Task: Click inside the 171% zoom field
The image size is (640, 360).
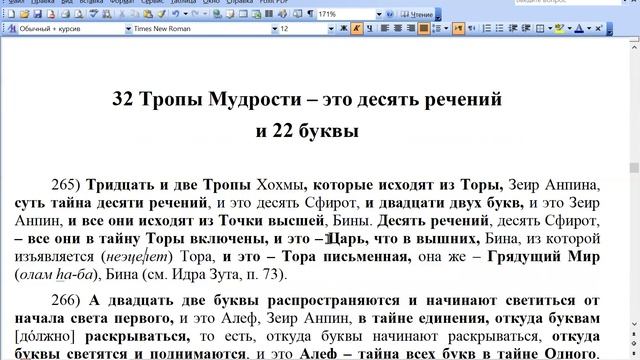Action: (x=346, y=14)
